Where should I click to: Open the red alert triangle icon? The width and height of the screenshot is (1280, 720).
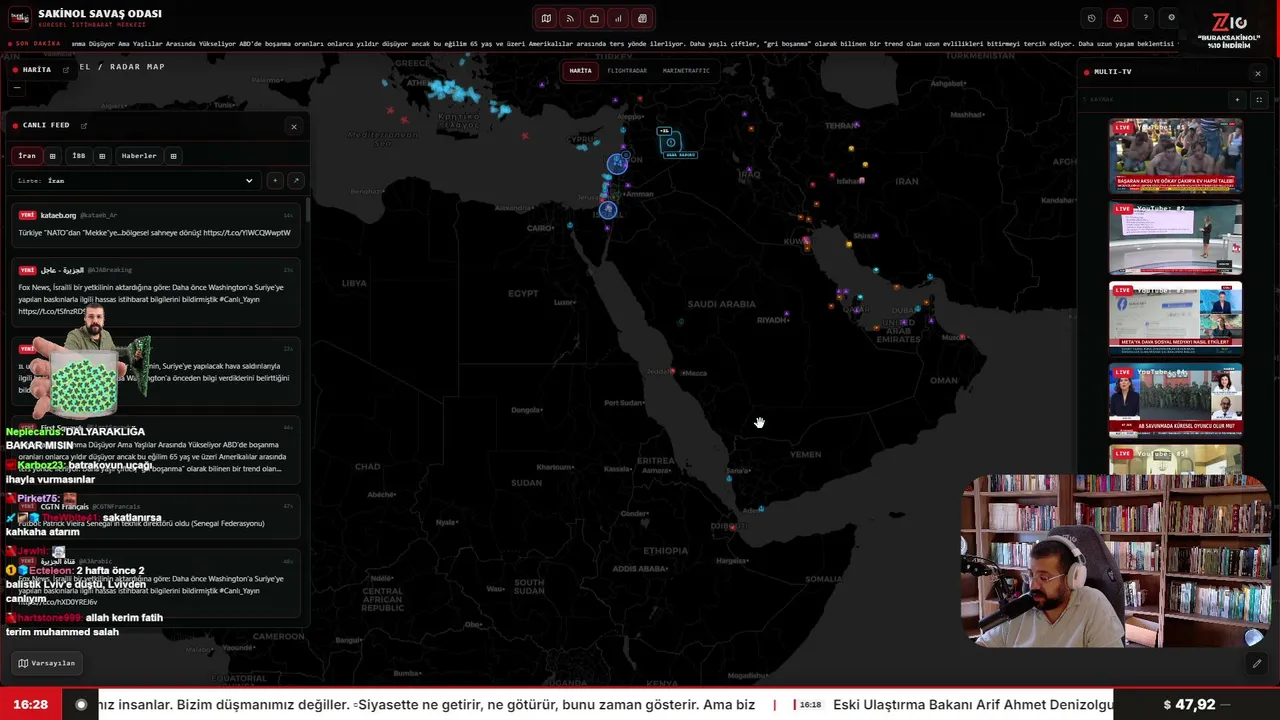pyautogui.click(x=1117, y=18)
